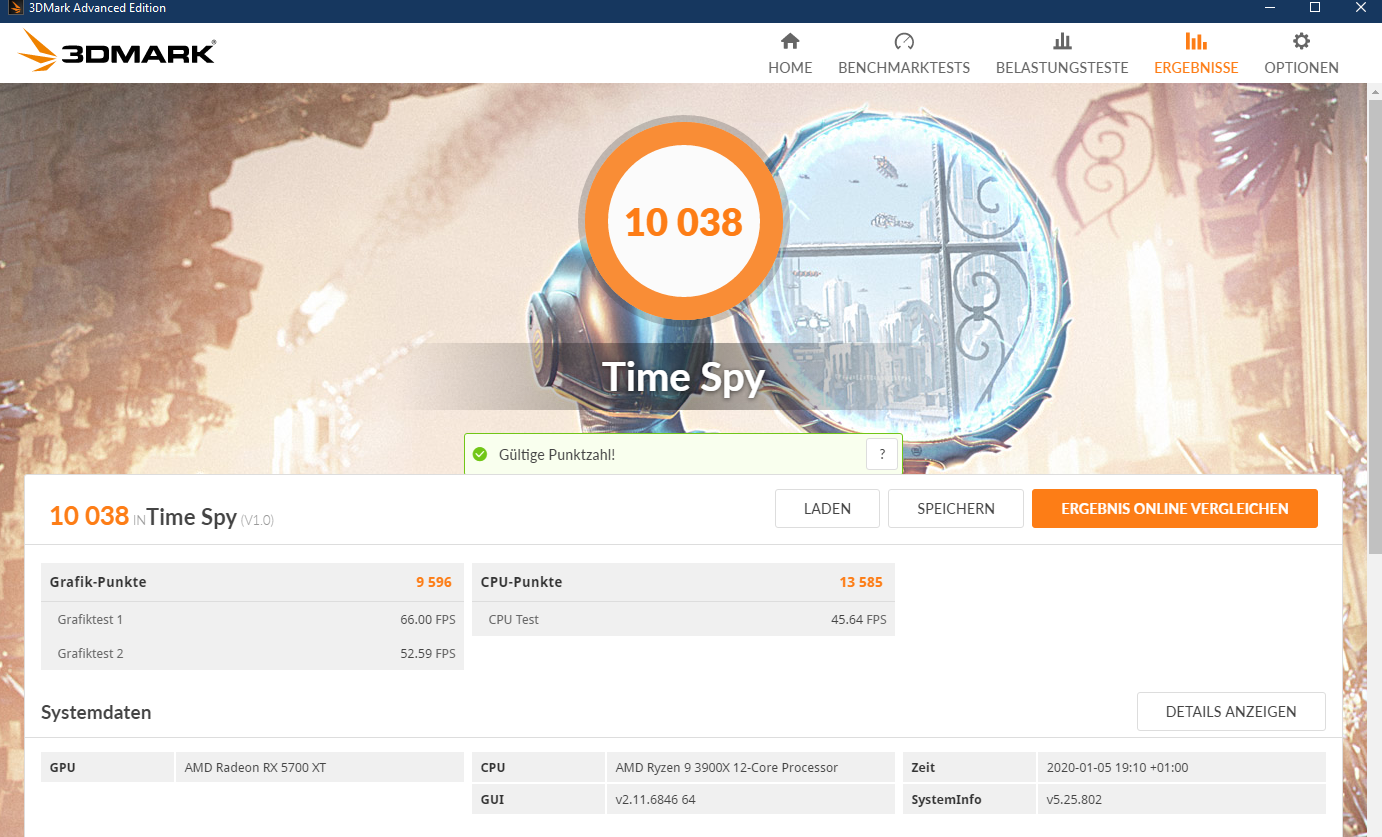Click the Zeit value 2020-01-05 19:10
Viewport: 1382px width, 837px height.
pyautogui.click(x=1117, y=768)
